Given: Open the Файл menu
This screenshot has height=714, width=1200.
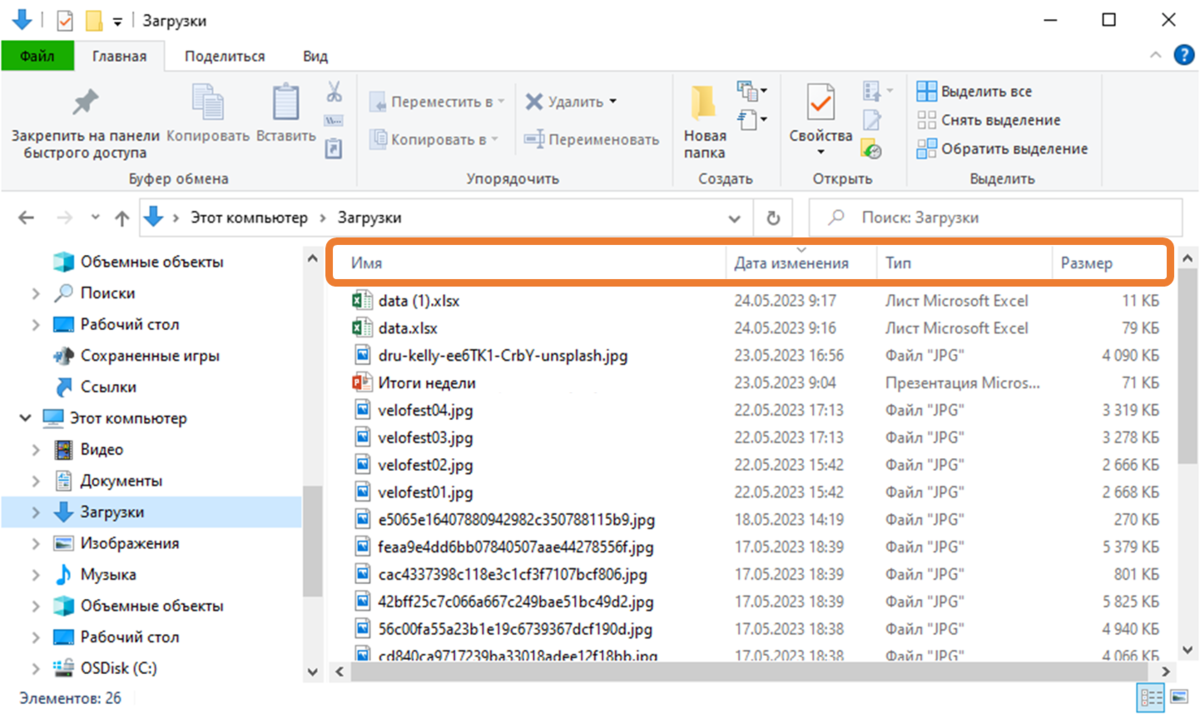Looking at the screenshot, I should tap(37, 56).
